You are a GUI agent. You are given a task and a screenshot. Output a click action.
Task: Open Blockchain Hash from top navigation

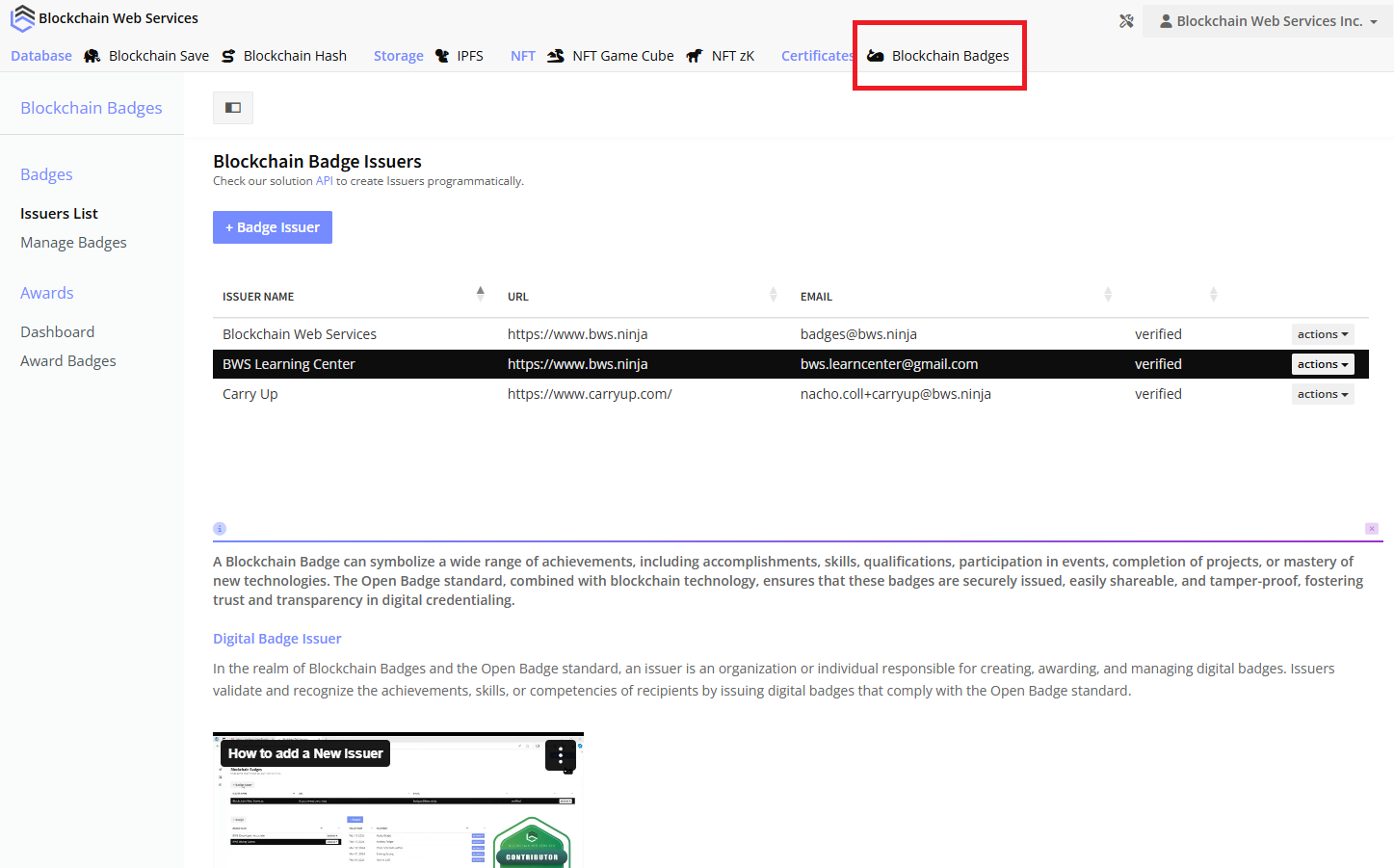295,56
